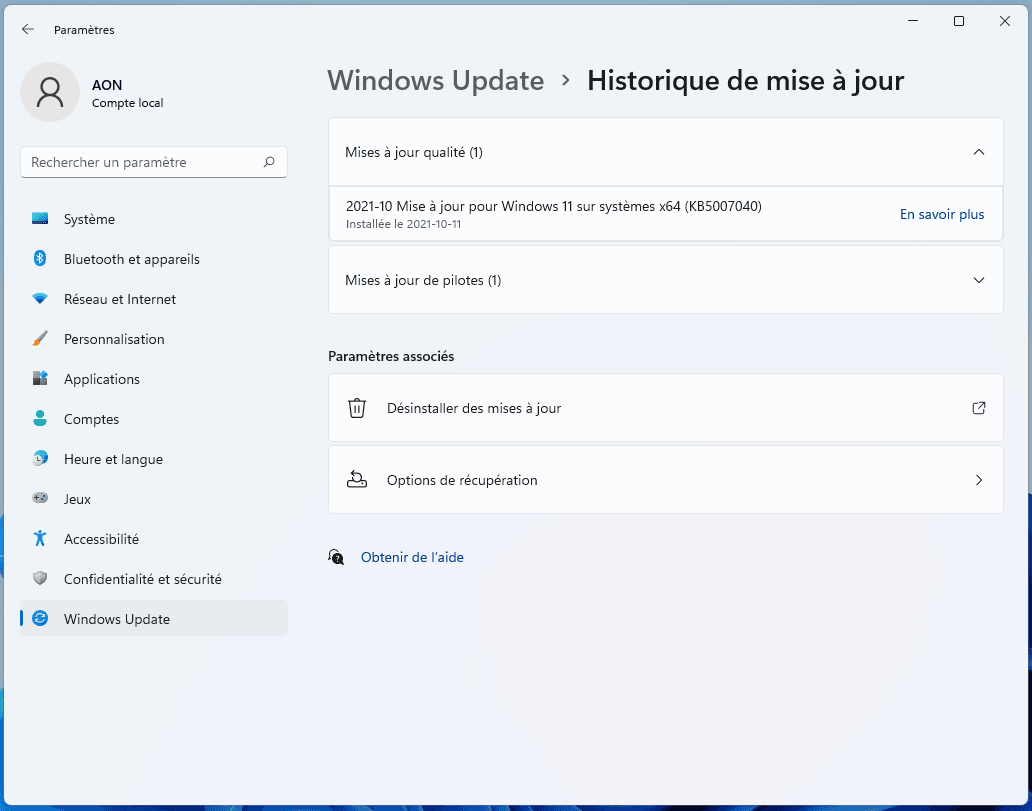
Task: Click Windows Update breadcrumb
Action: click(x=436, y=81)
